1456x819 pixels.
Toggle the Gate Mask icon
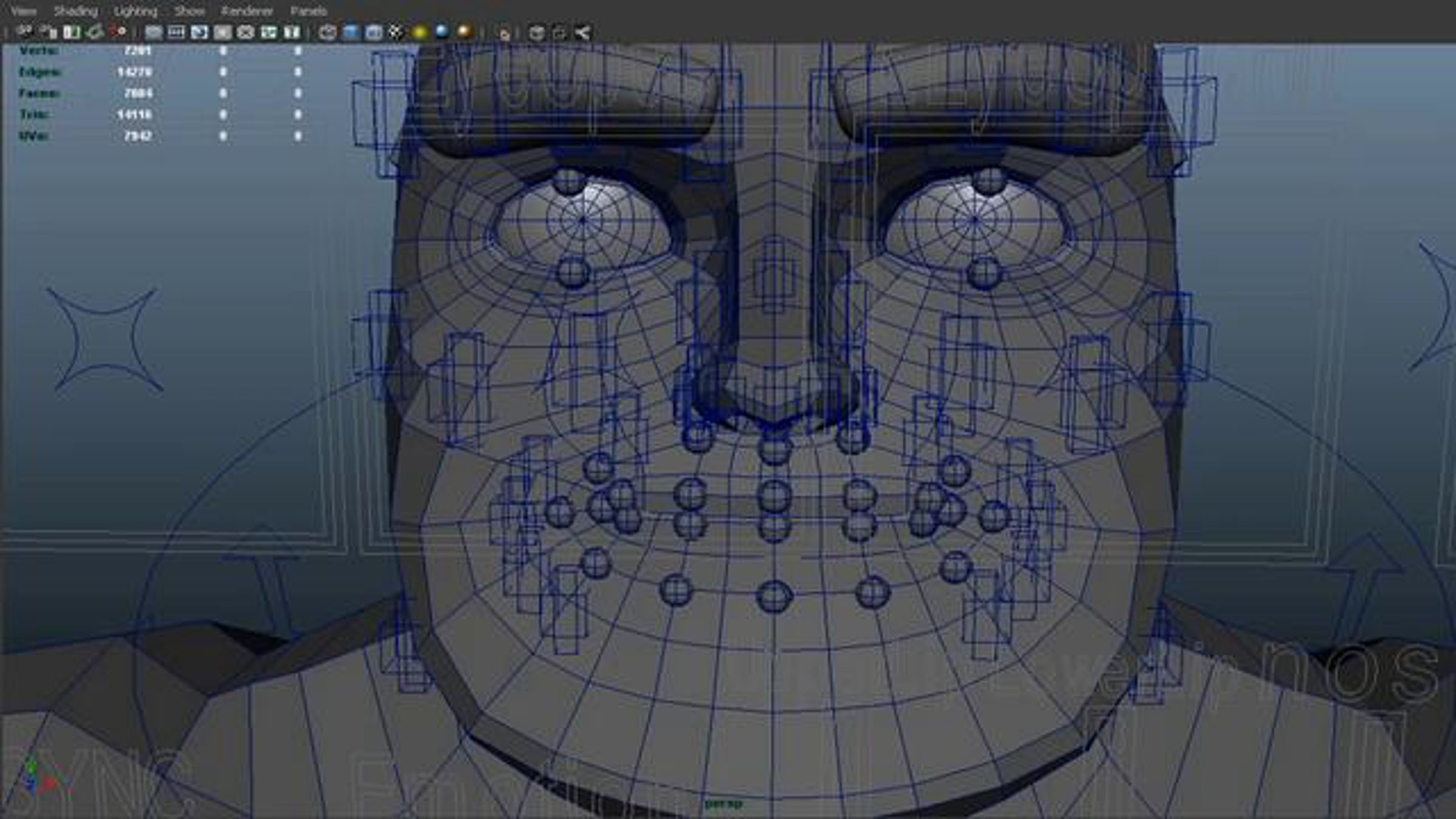click(x=222, y=32)
